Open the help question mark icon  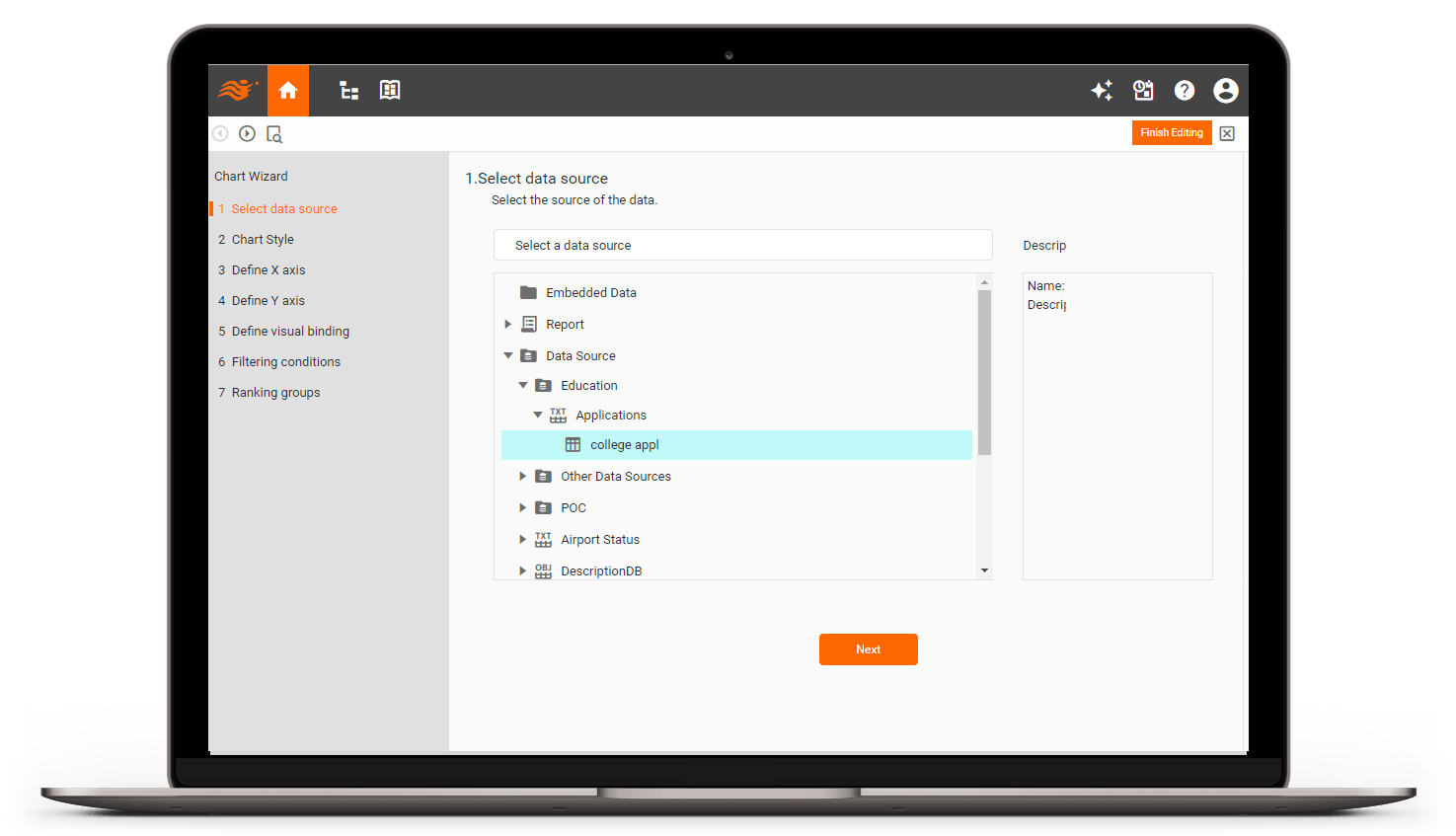1184,90
